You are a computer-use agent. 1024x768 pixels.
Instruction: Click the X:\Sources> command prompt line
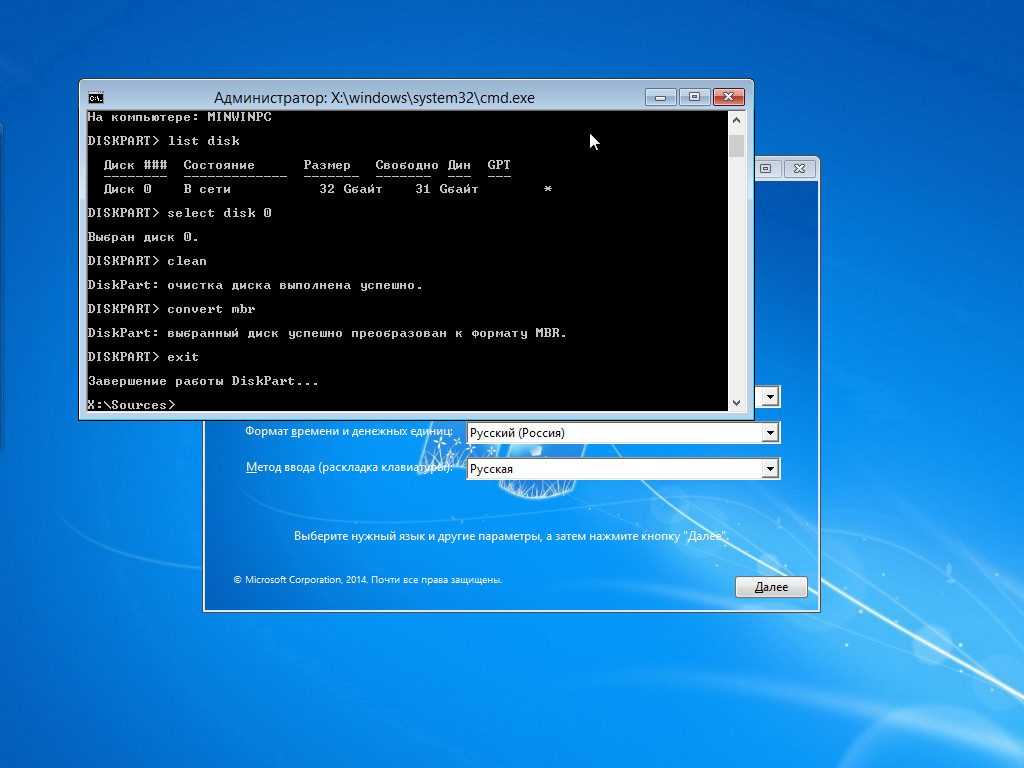coord(132,404)
